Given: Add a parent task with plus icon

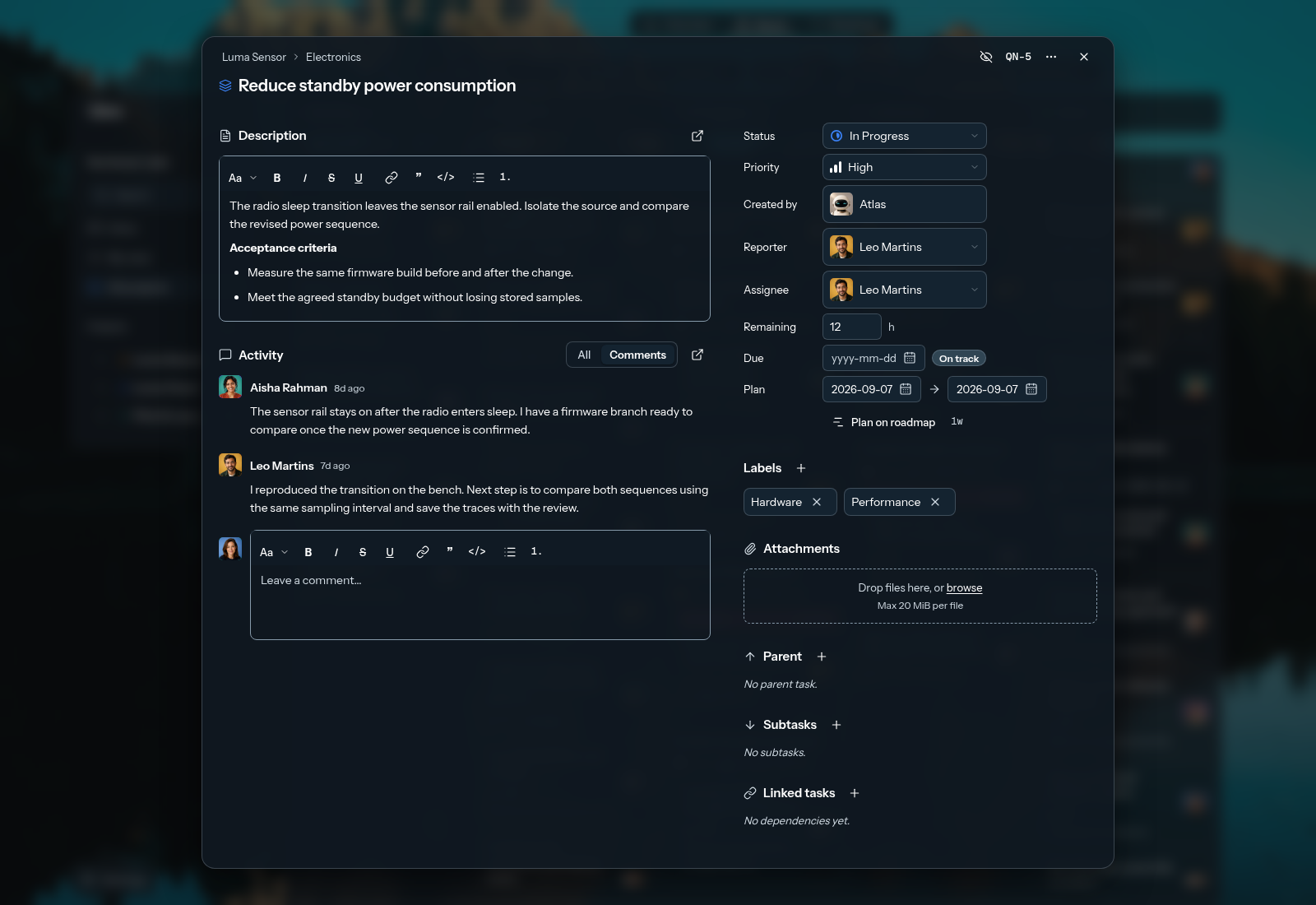Looking at the screenshot, I should [822, 657].
